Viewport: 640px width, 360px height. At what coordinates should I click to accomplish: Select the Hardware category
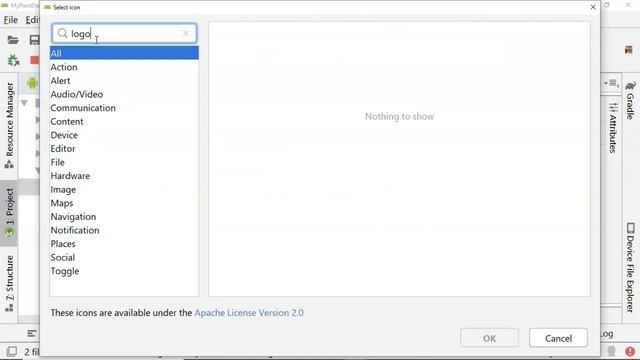click(x=124, y=176)
